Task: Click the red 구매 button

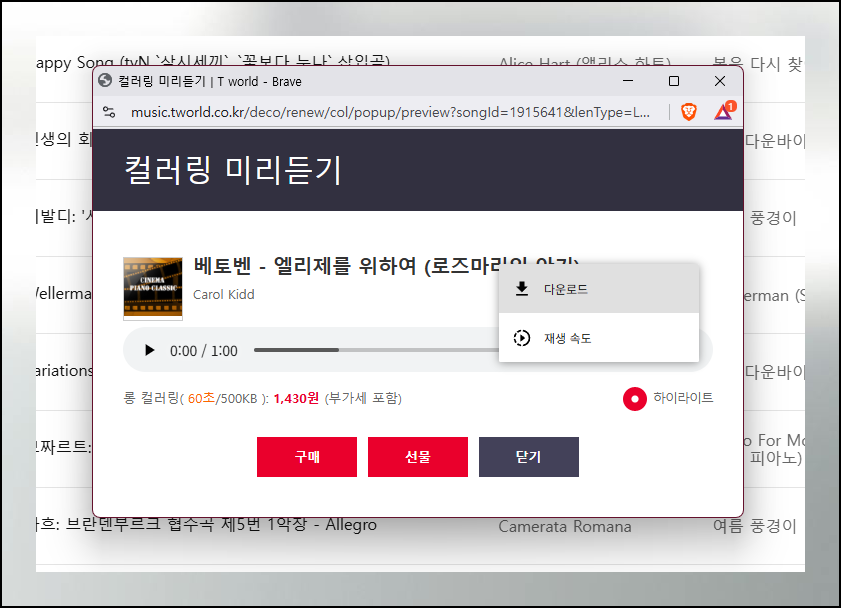Action: tap(307, 457)
